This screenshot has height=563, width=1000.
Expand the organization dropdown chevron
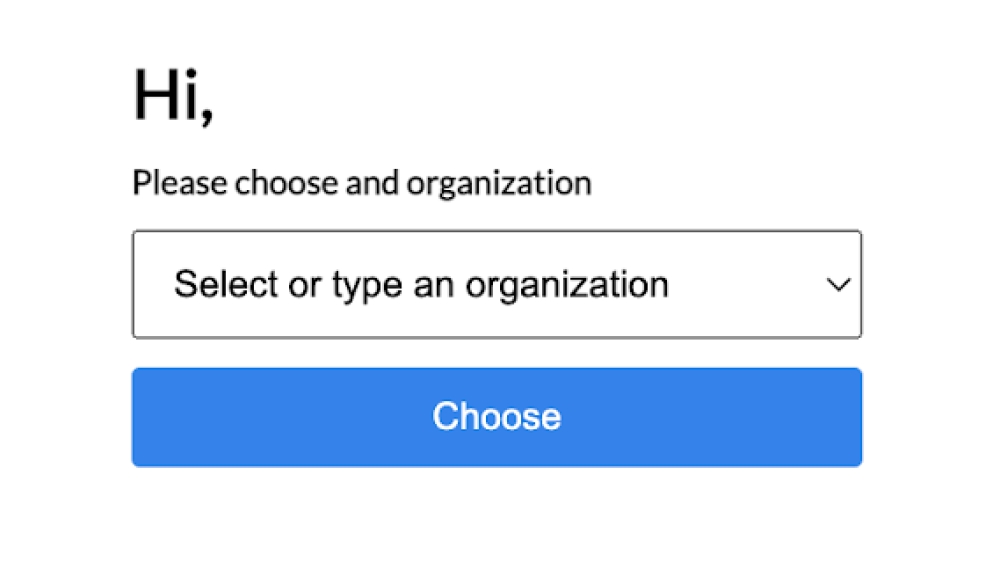click(839, 284)
